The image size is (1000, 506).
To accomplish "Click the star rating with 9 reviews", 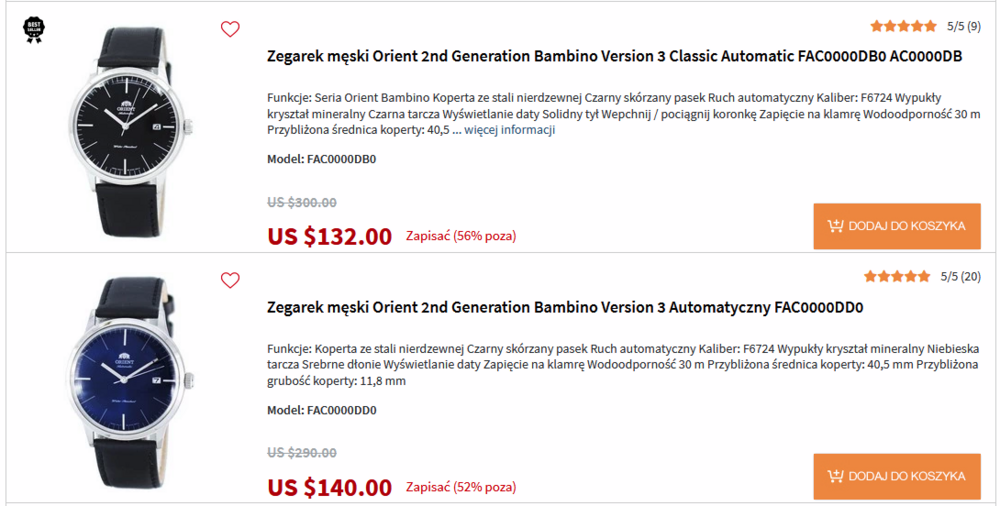I will click(903, 26).
